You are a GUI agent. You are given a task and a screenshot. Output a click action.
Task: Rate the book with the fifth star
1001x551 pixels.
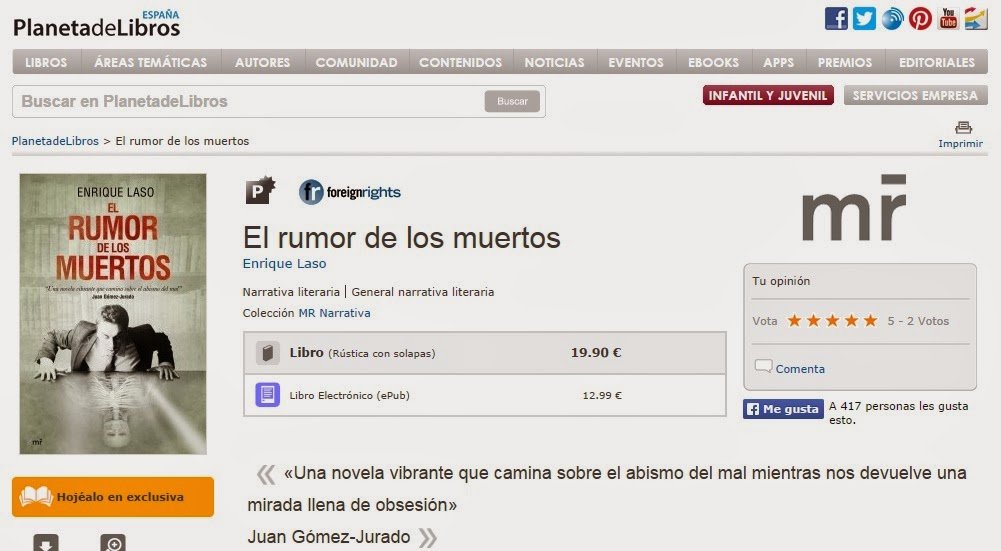870,321
